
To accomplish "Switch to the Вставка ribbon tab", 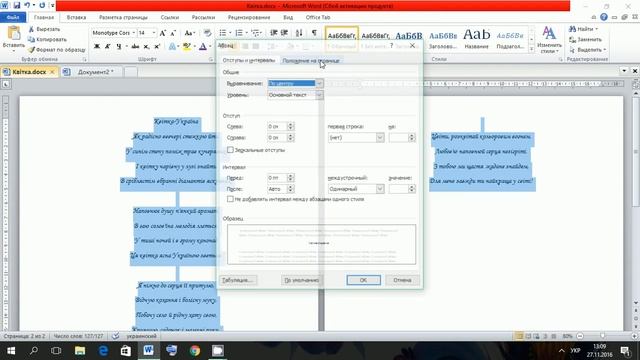I will click(76, 18).
